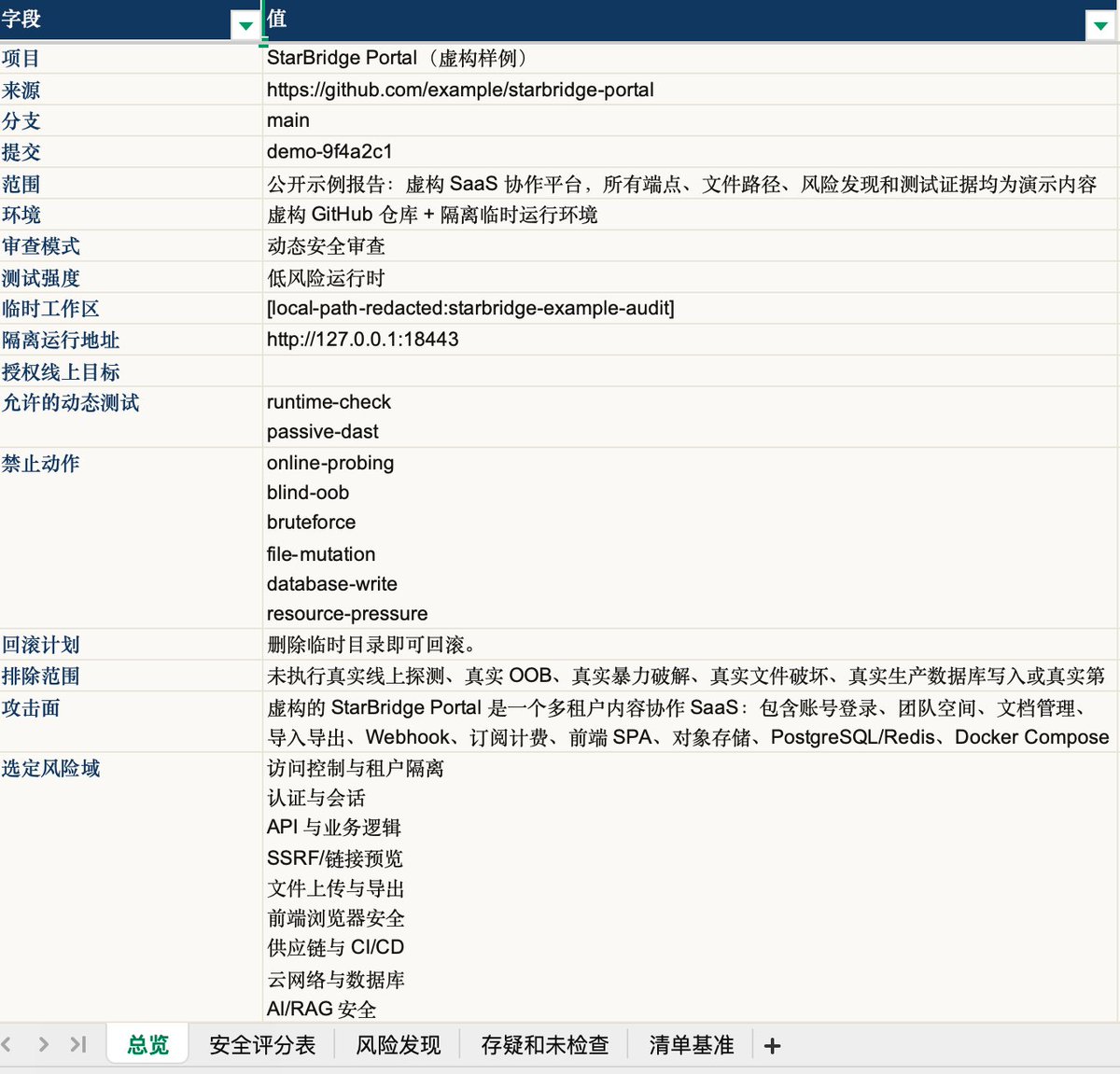Select the main branch value cell

[x=691, y=120]
